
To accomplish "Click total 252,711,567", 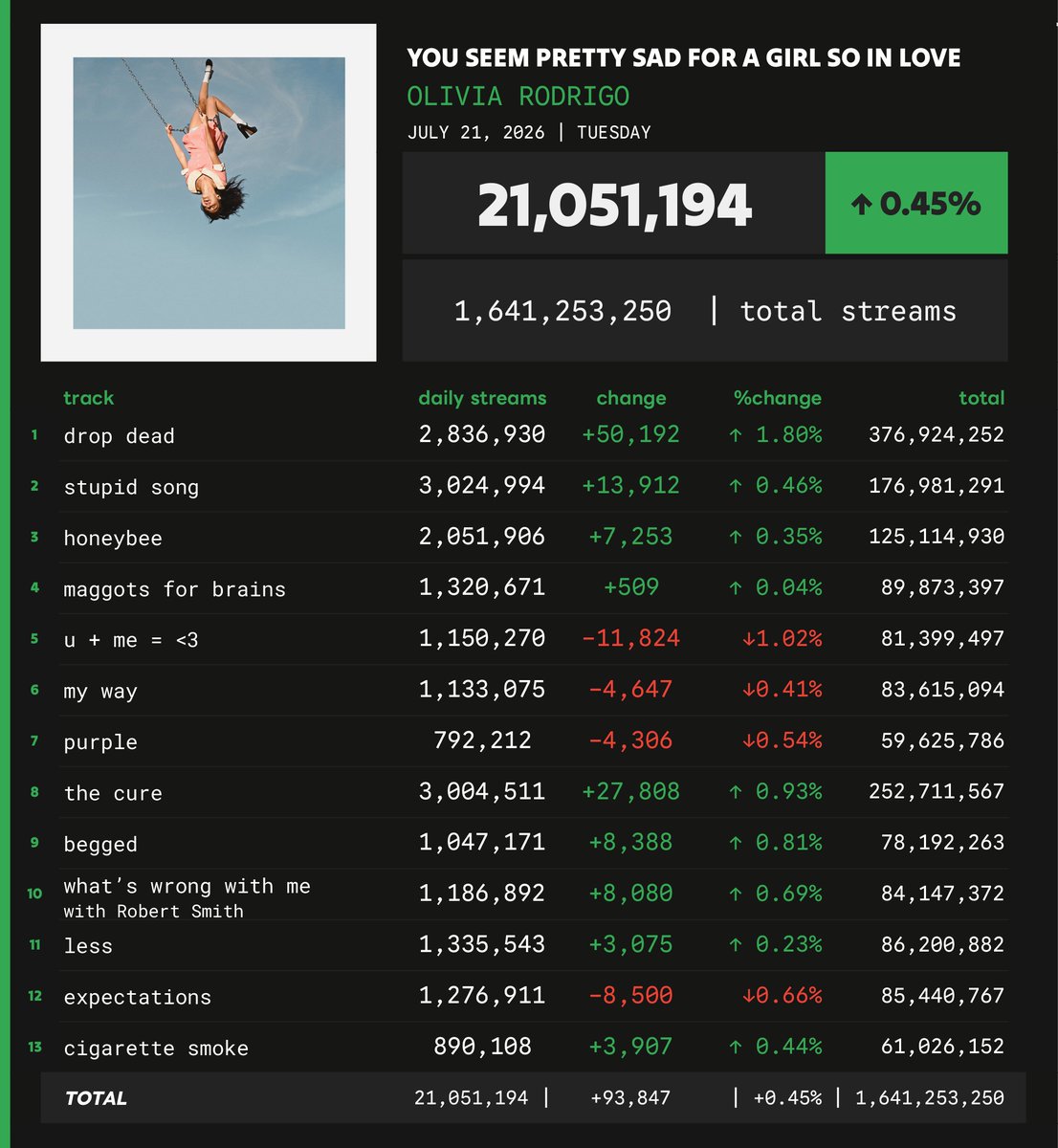I will point(937,791).
